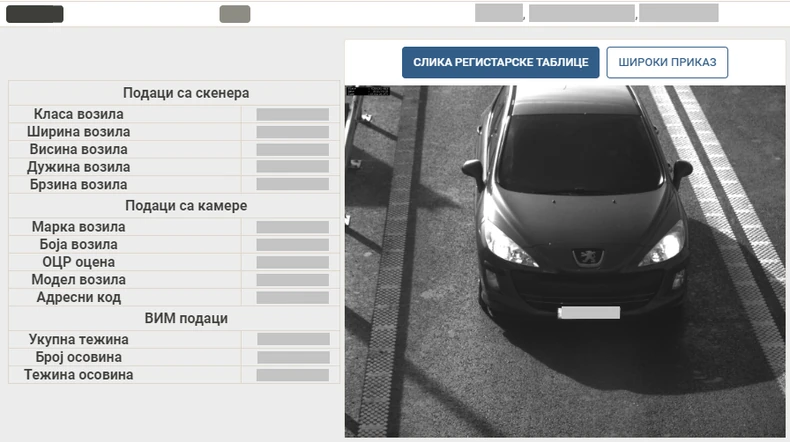Select the Брзина возила row
This screenshot has height=442, width=790.
point(174,185)
